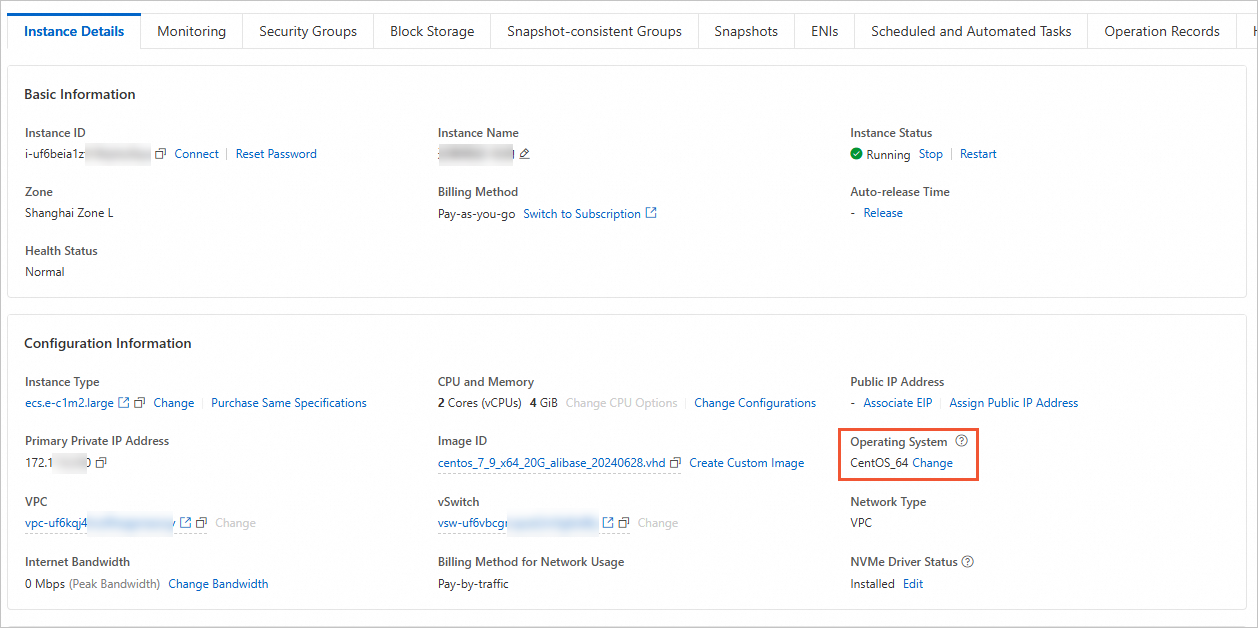This screenshot has height=628, width=1258.
Task: Click the pencil icon to edit Instance Name
Action: click(x=524, y=154)
